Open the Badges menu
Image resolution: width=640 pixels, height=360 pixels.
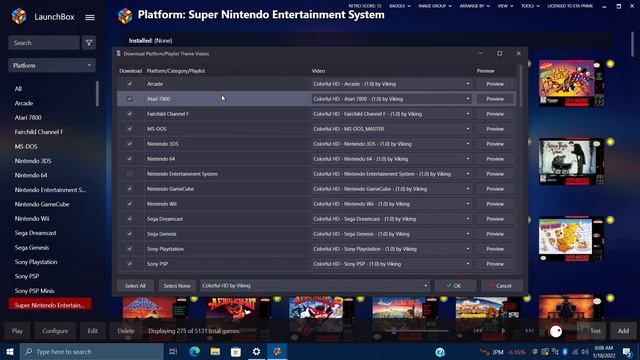pos(400,6)
